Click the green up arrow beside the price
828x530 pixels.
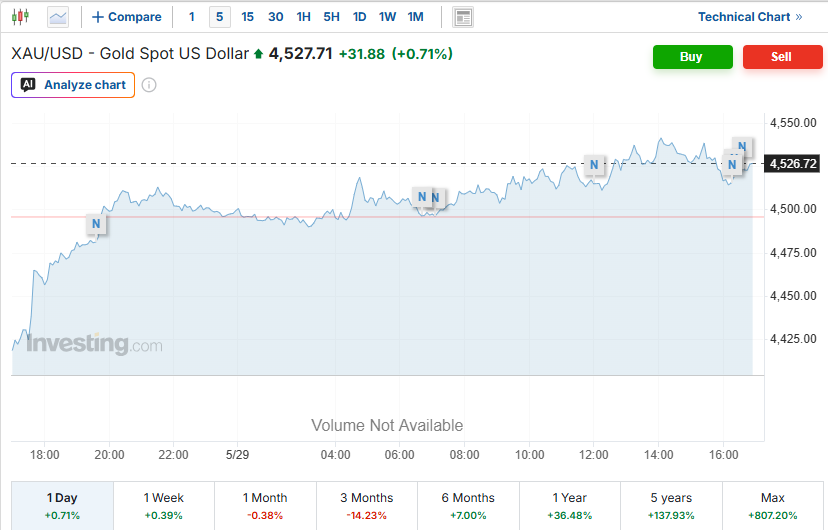point(259,54)
